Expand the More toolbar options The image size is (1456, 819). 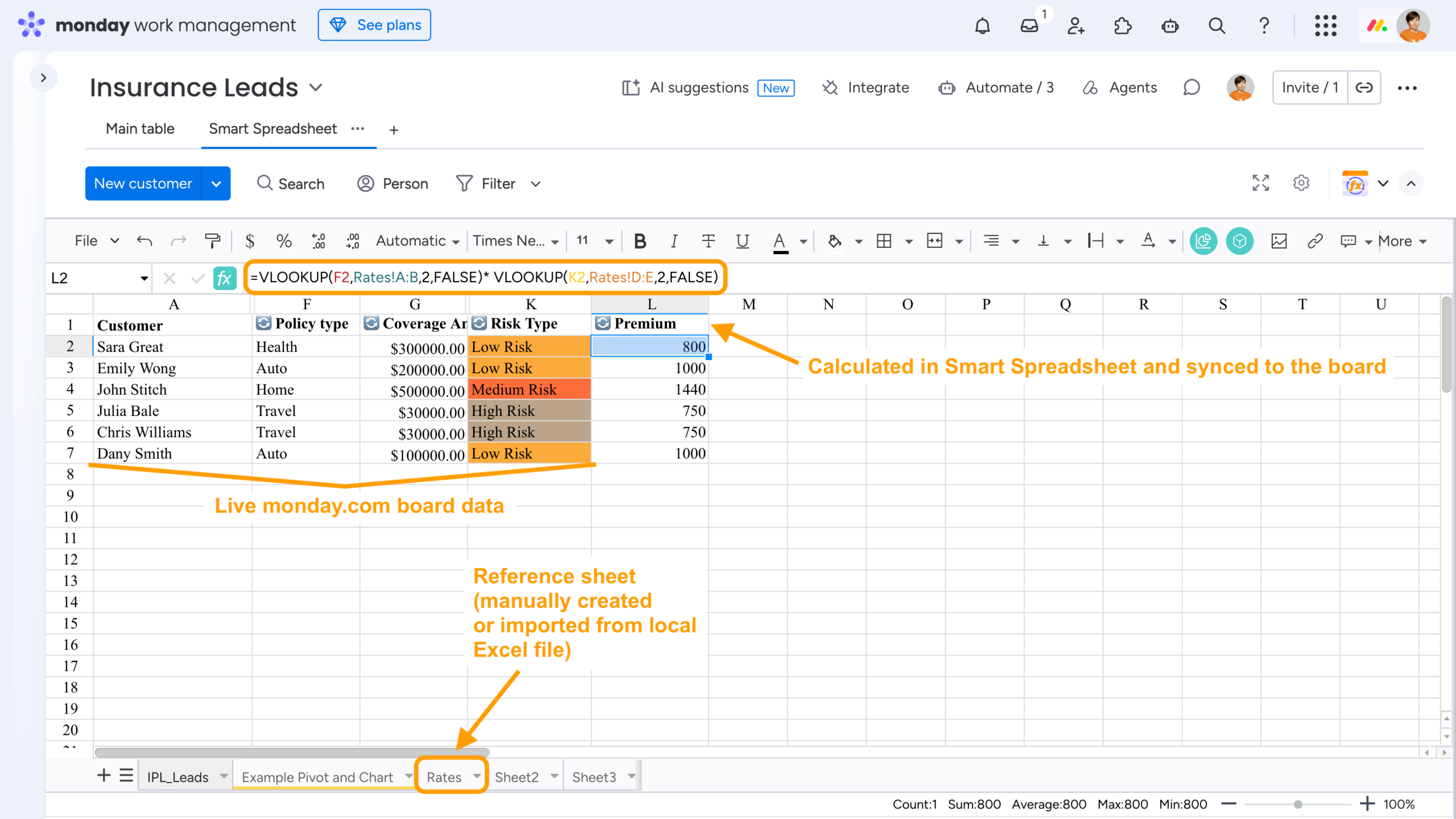click(x=1403, y=241)
